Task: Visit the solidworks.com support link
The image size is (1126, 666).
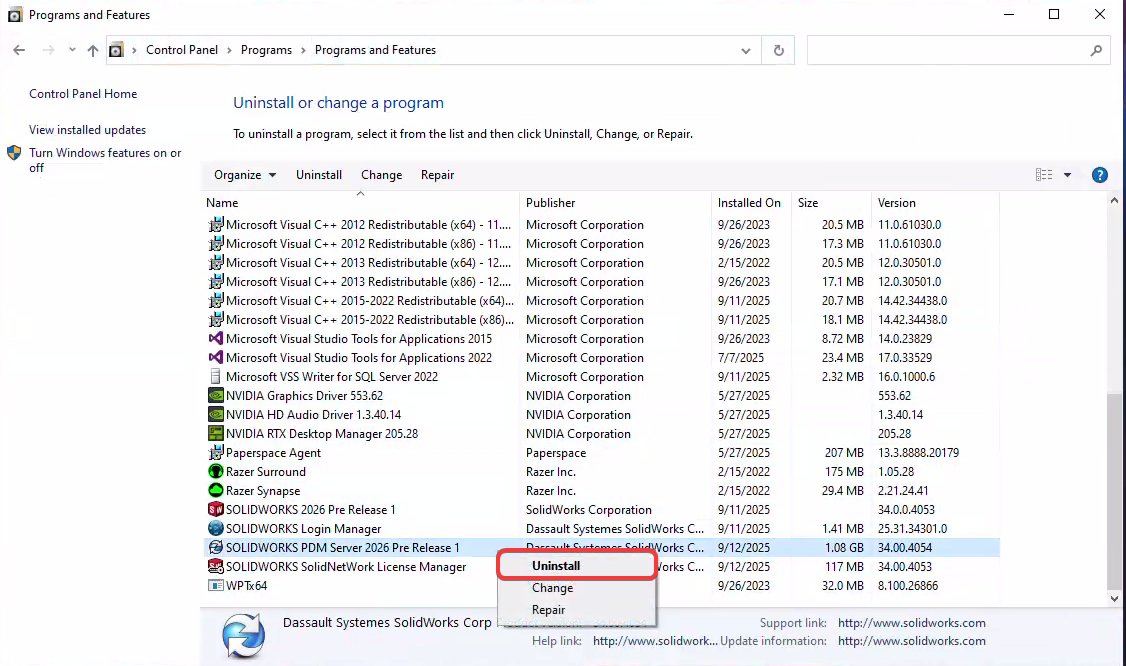Action: coord(911,622)
